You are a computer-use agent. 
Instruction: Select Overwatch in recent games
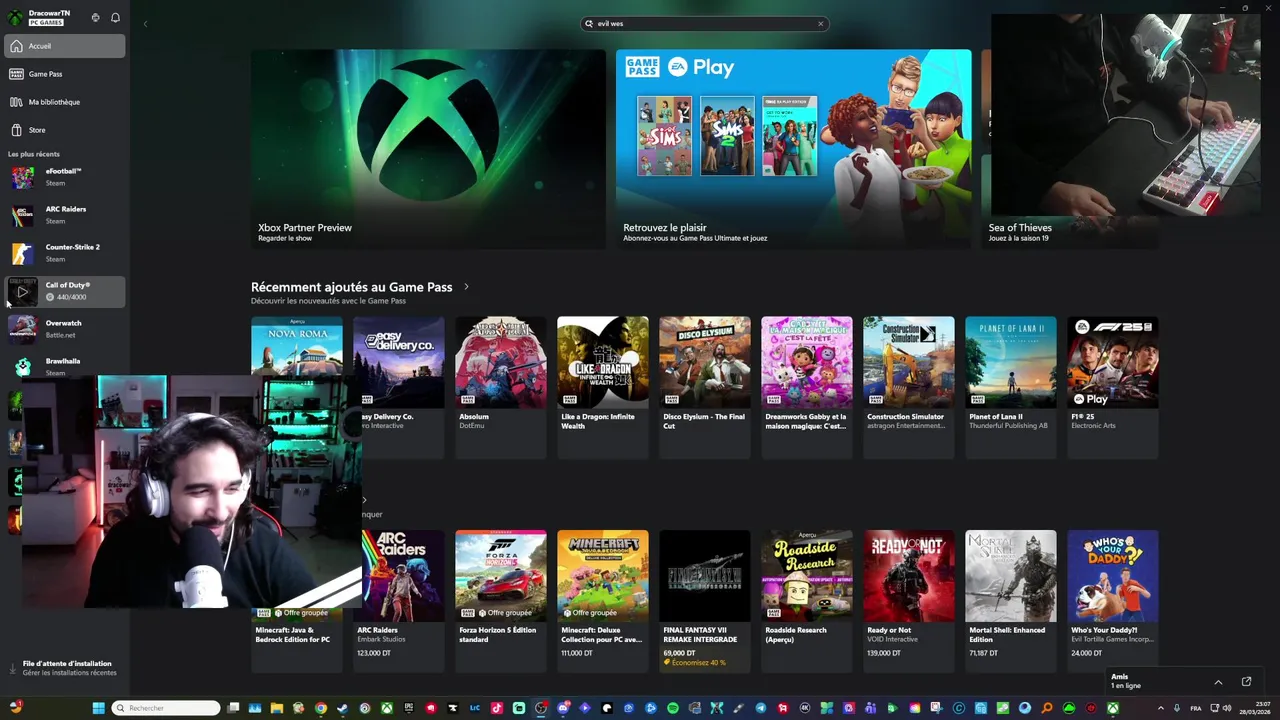(65, 329)
